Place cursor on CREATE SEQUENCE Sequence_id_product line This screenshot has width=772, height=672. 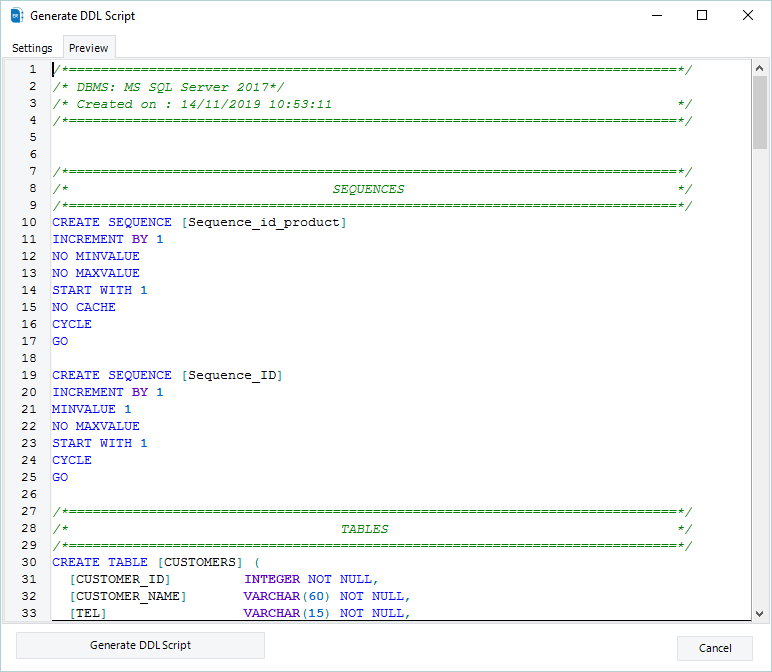point(199,222)
